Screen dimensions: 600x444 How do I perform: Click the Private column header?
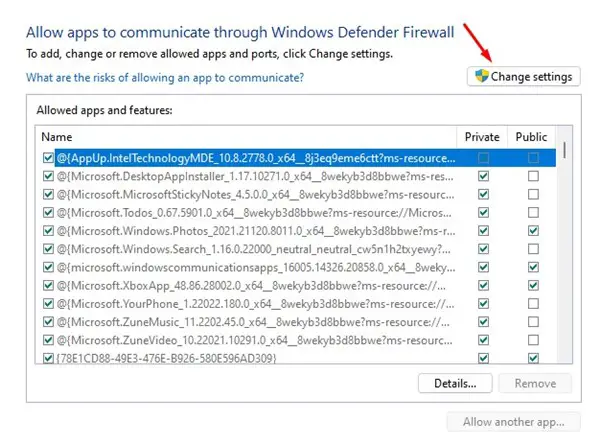pos(482,137)
